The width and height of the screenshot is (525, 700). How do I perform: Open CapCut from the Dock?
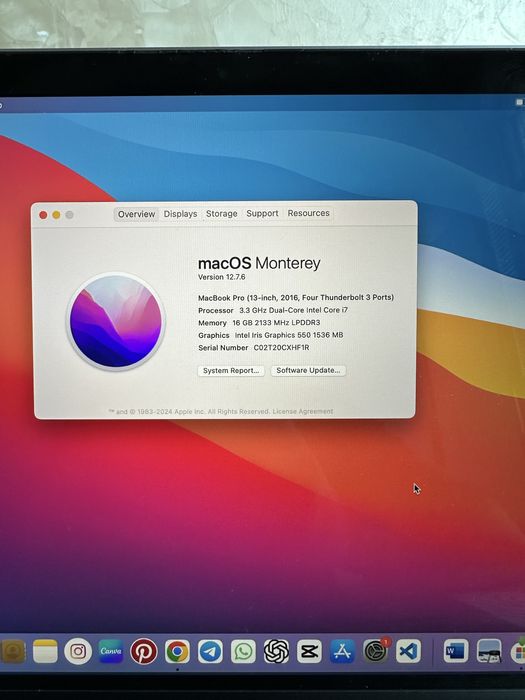click(309, 651)
